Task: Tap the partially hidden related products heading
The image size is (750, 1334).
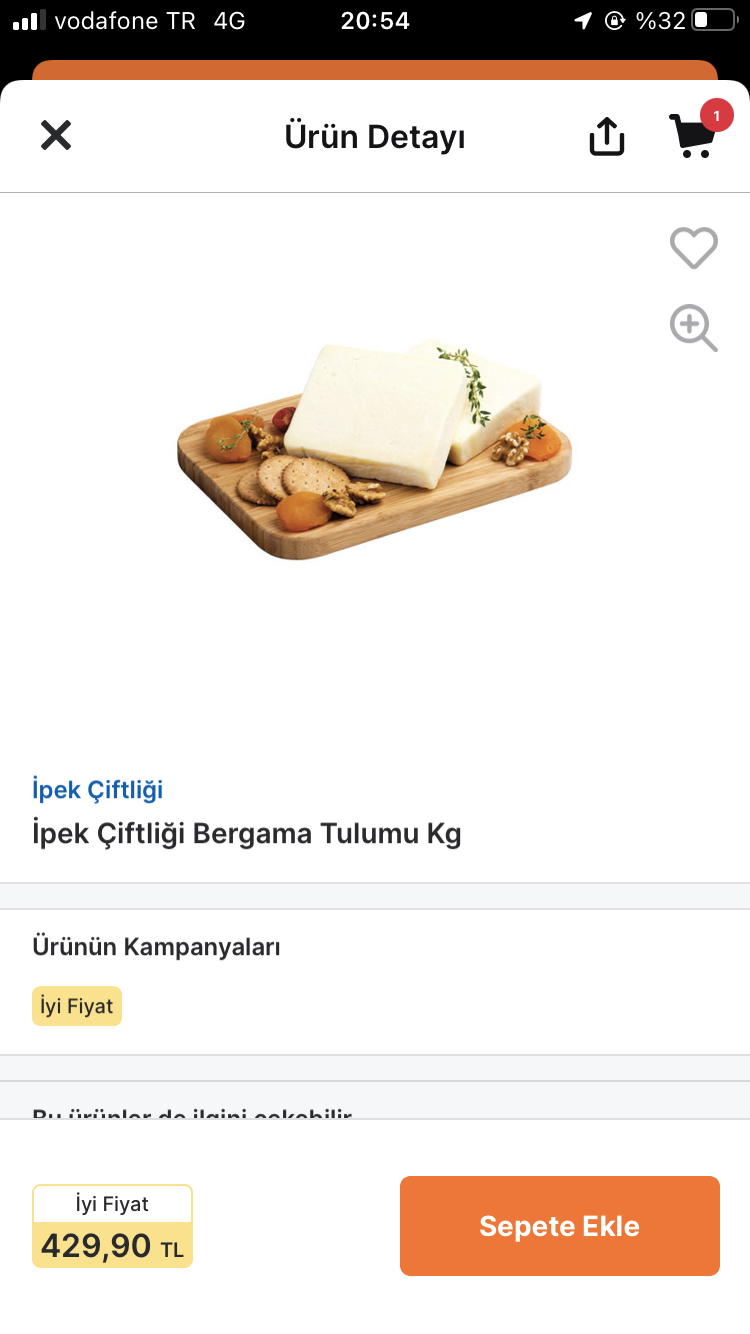Action: tap(192, 1113)
